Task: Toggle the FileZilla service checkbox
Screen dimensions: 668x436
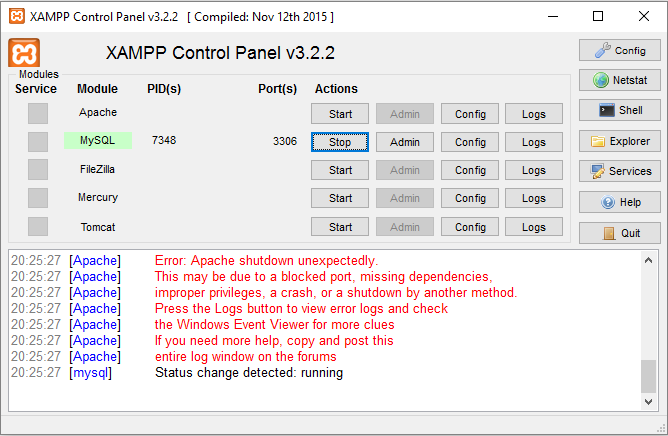Action: (38, 170)
